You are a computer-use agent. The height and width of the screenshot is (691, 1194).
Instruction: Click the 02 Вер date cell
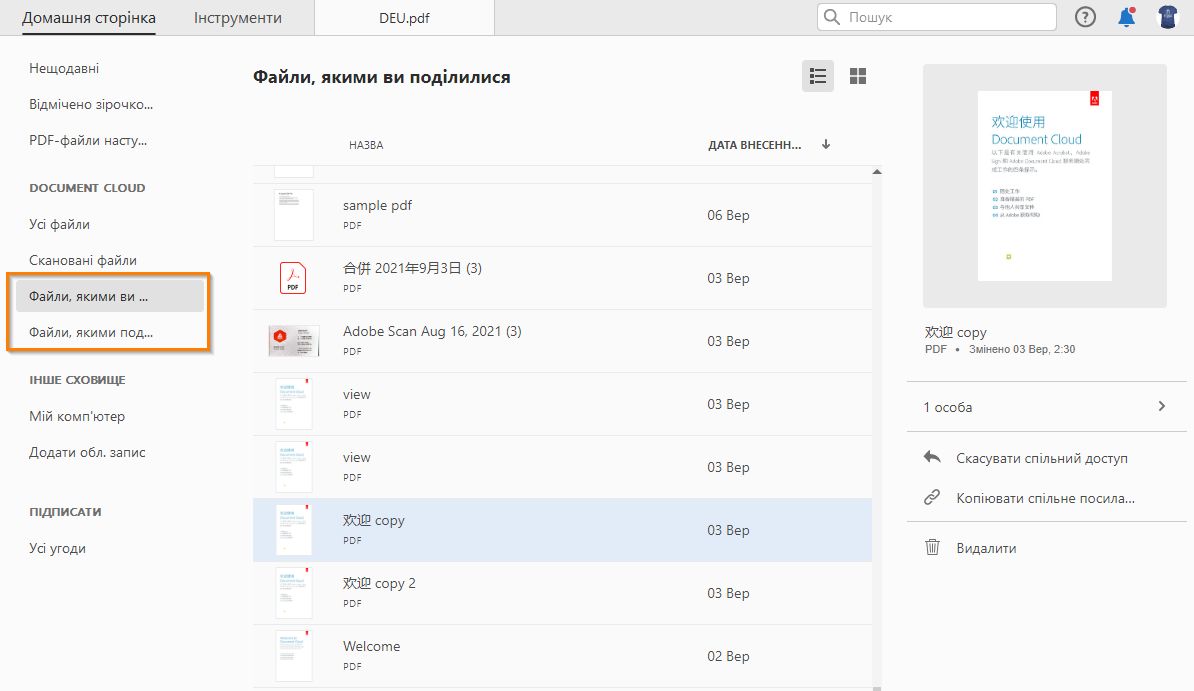(728, 656)
